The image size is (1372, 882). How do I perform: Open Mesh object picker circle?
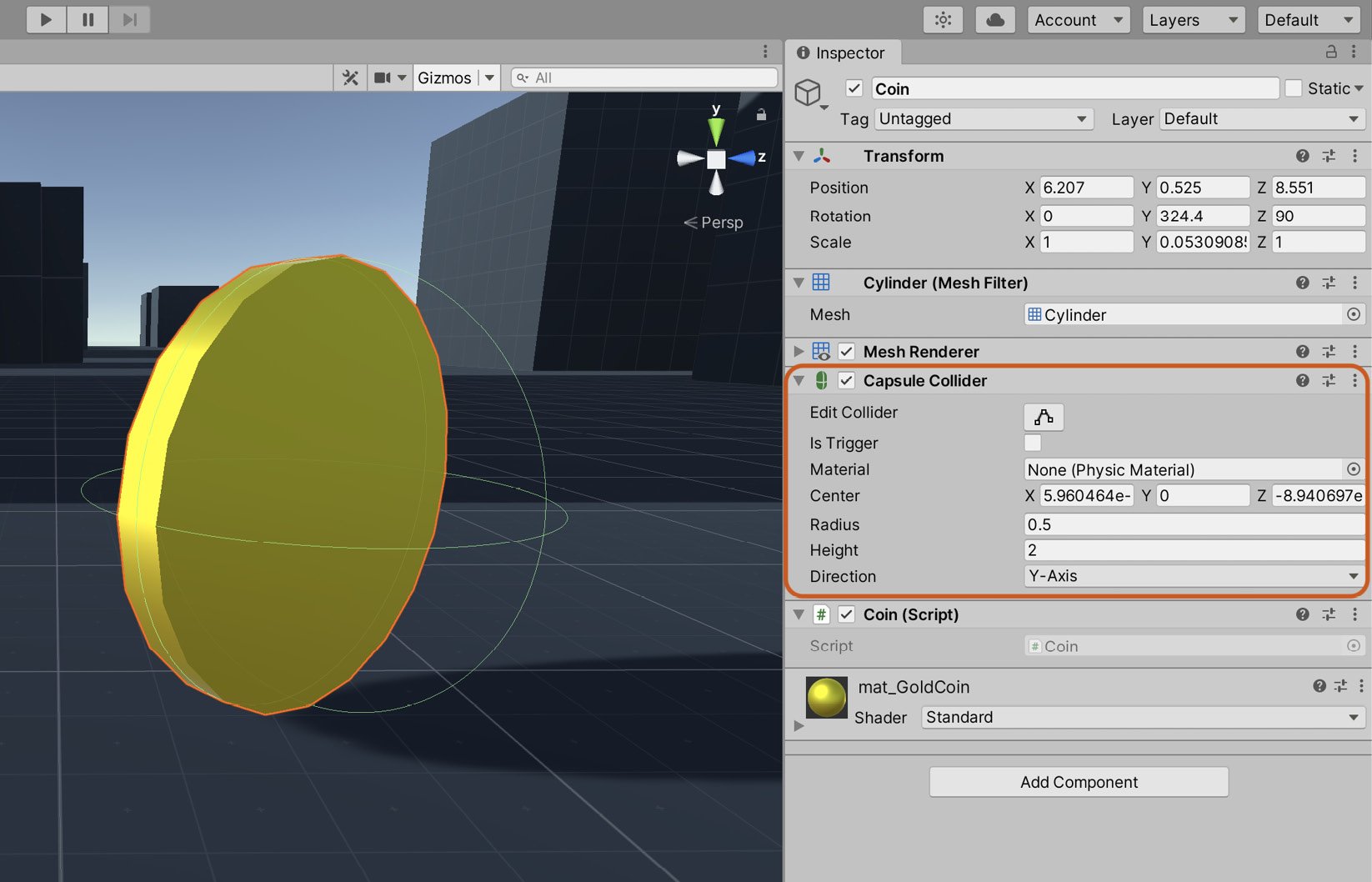[x=1354, y=314]
